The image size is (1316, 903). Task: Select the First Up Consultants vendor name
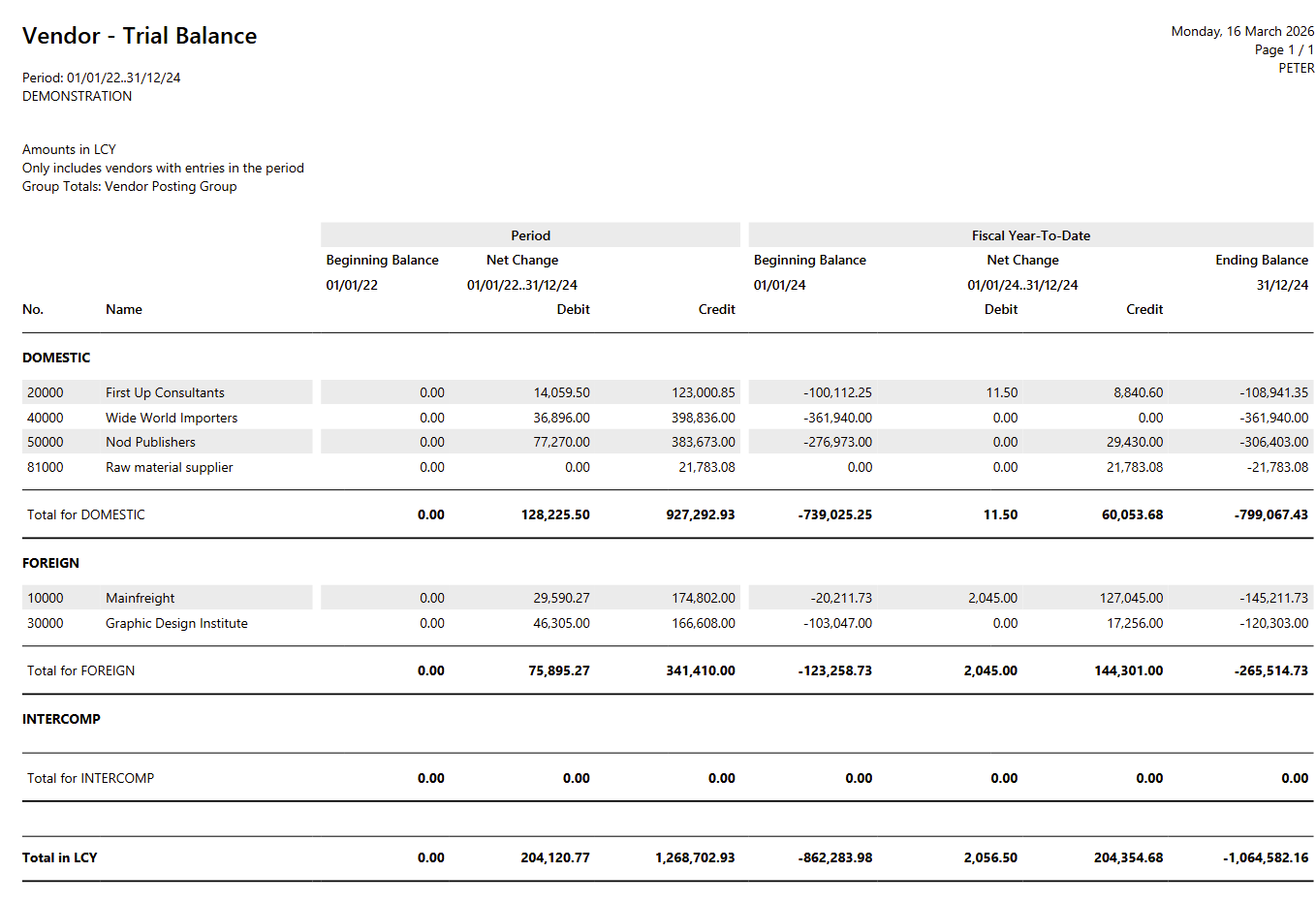[x=165, y=392]
